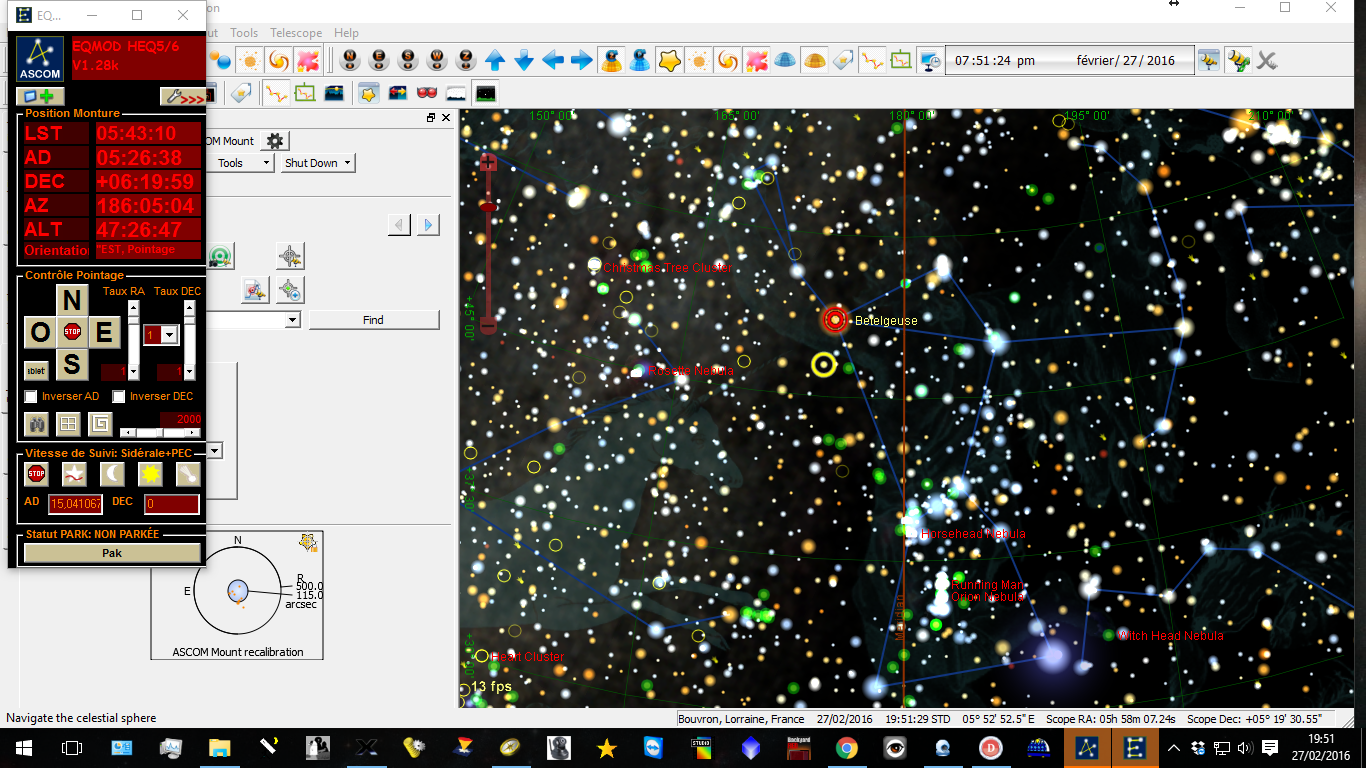
Task: Click the Taux DEC vertical slider
Action: [189, 338]
